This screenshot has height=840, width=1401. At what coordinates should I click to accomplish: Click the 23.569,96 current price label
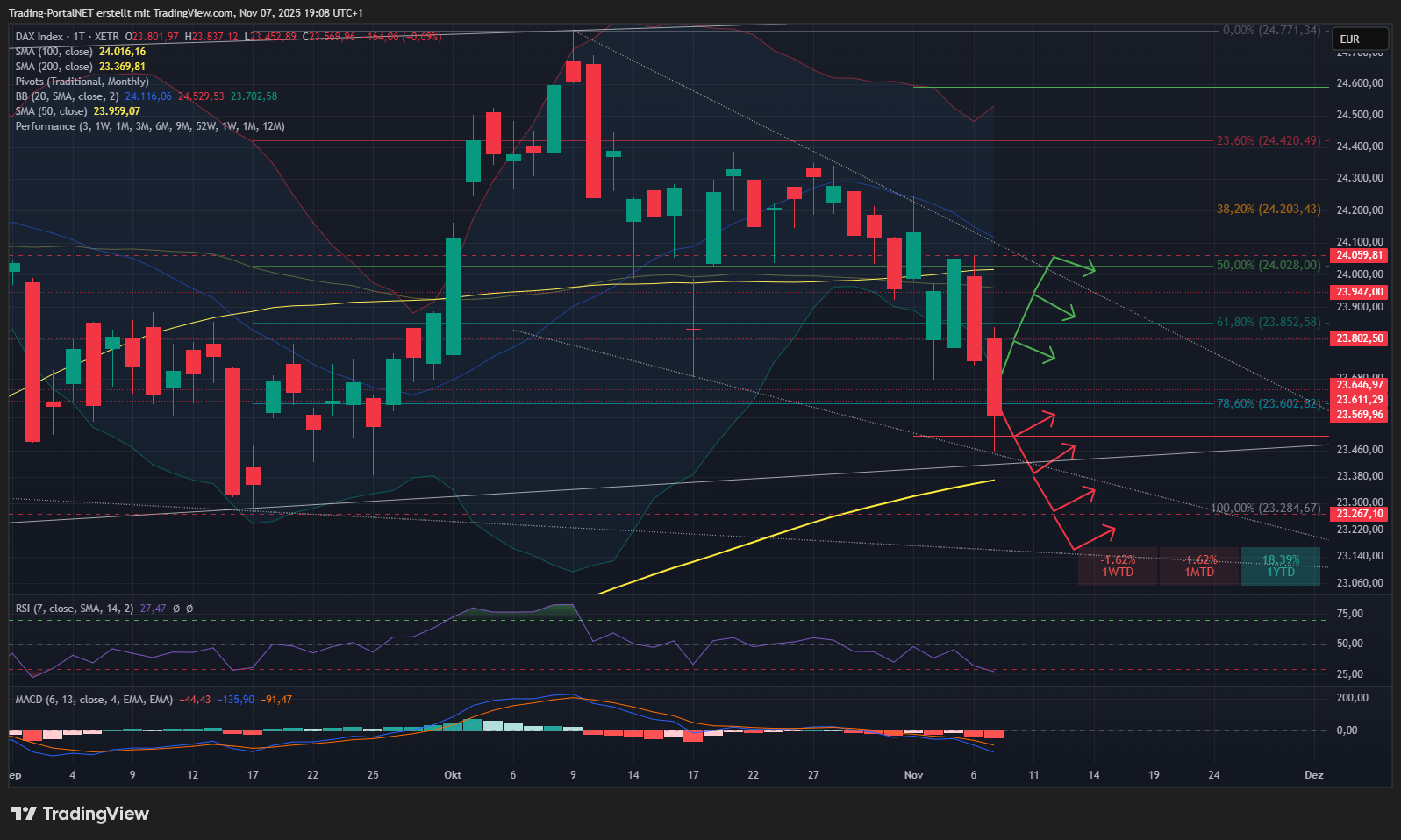point(1359,415)
